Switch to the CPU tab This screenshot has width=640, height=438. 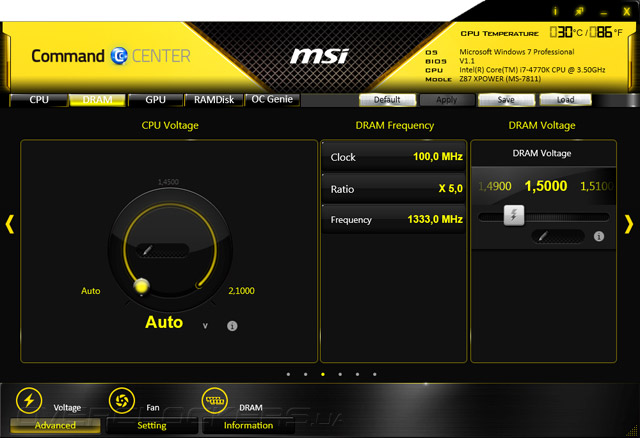pos(39,100)
